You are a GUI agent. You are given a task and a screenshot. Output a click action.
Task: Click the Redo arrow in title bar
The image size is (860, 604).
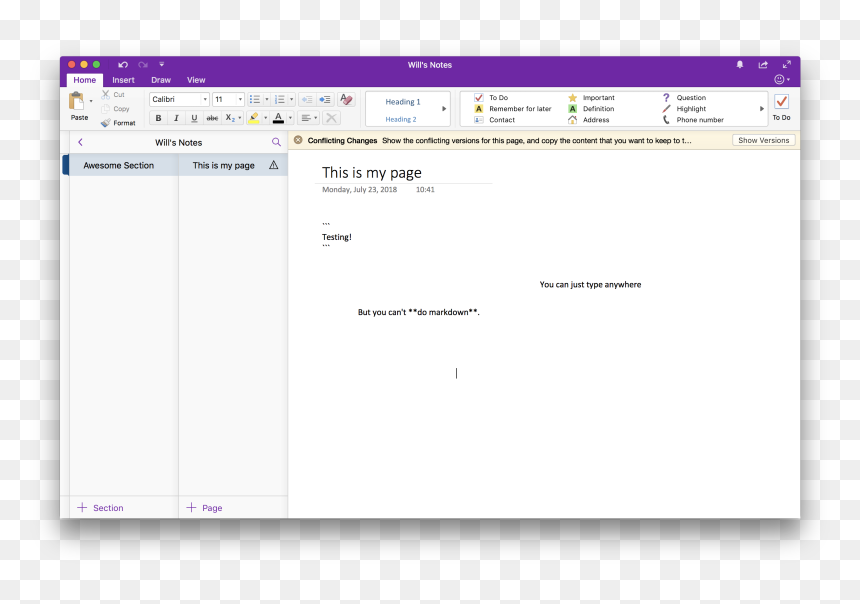point(143,65)
